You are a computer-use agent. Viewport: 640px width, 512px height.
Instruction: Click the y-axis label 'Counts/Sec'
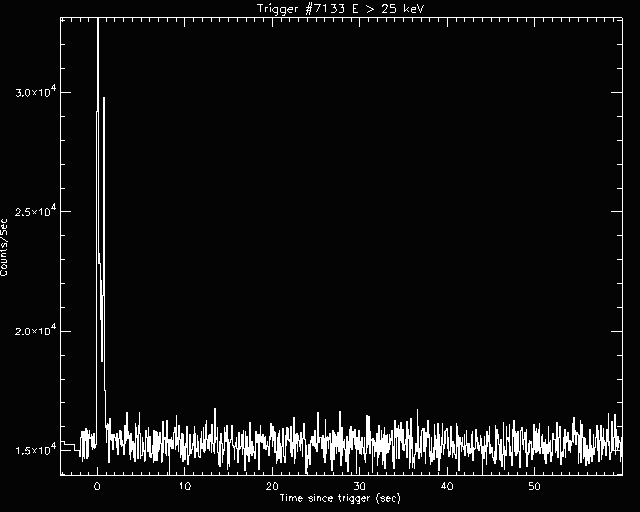click(x=4, y=247)
